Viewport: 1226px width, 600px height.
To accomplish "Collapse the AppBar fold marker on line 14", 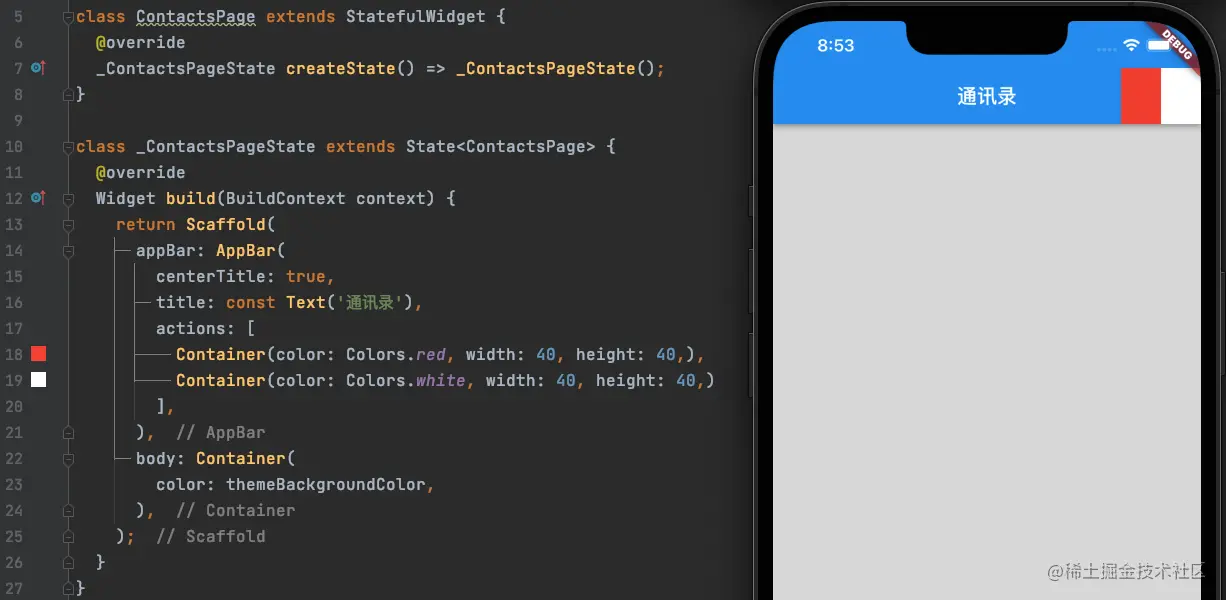I will coord(68,251).
